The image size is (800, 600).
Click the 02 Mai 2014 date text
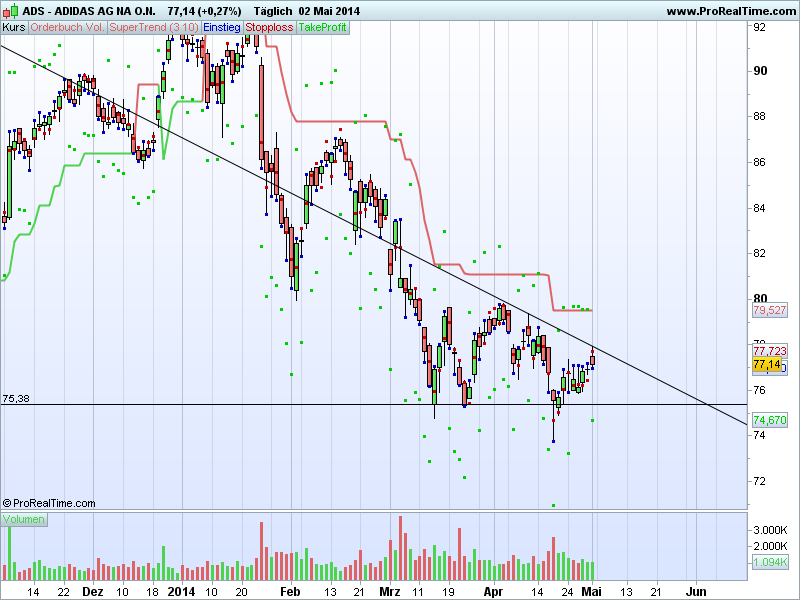[329, 11]
